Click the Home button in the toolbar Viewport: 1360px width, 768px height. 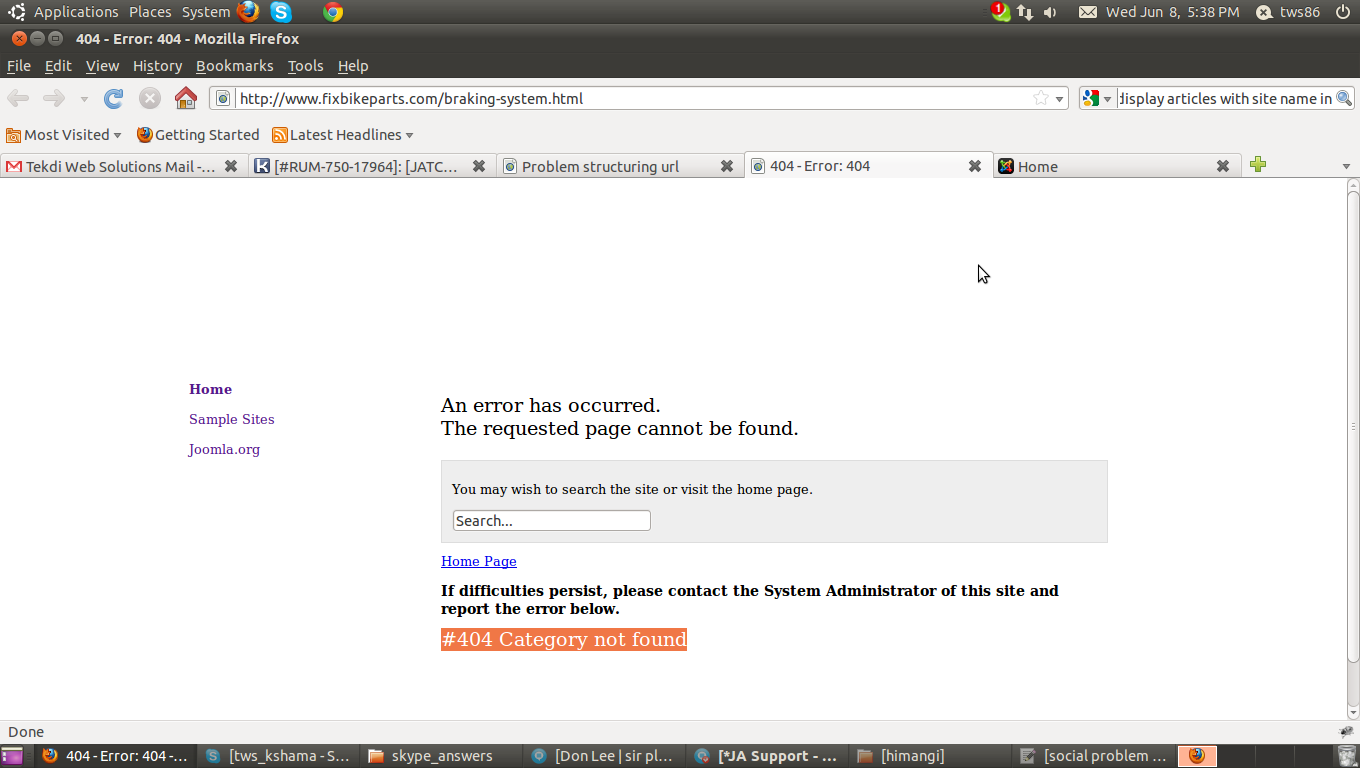pyautogui.click(x=186, y=98)
